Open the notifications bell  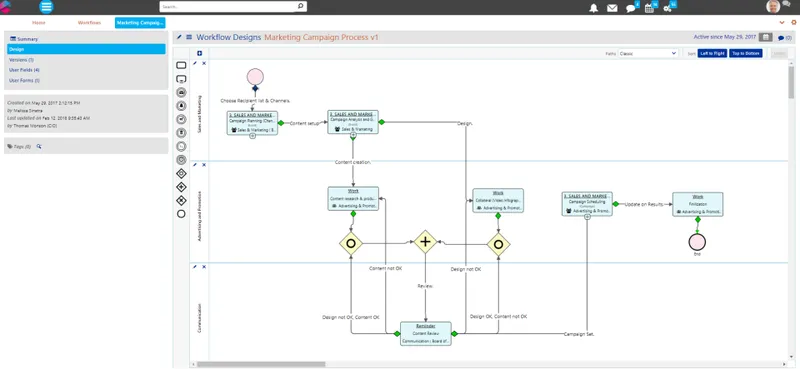[593, 8]
